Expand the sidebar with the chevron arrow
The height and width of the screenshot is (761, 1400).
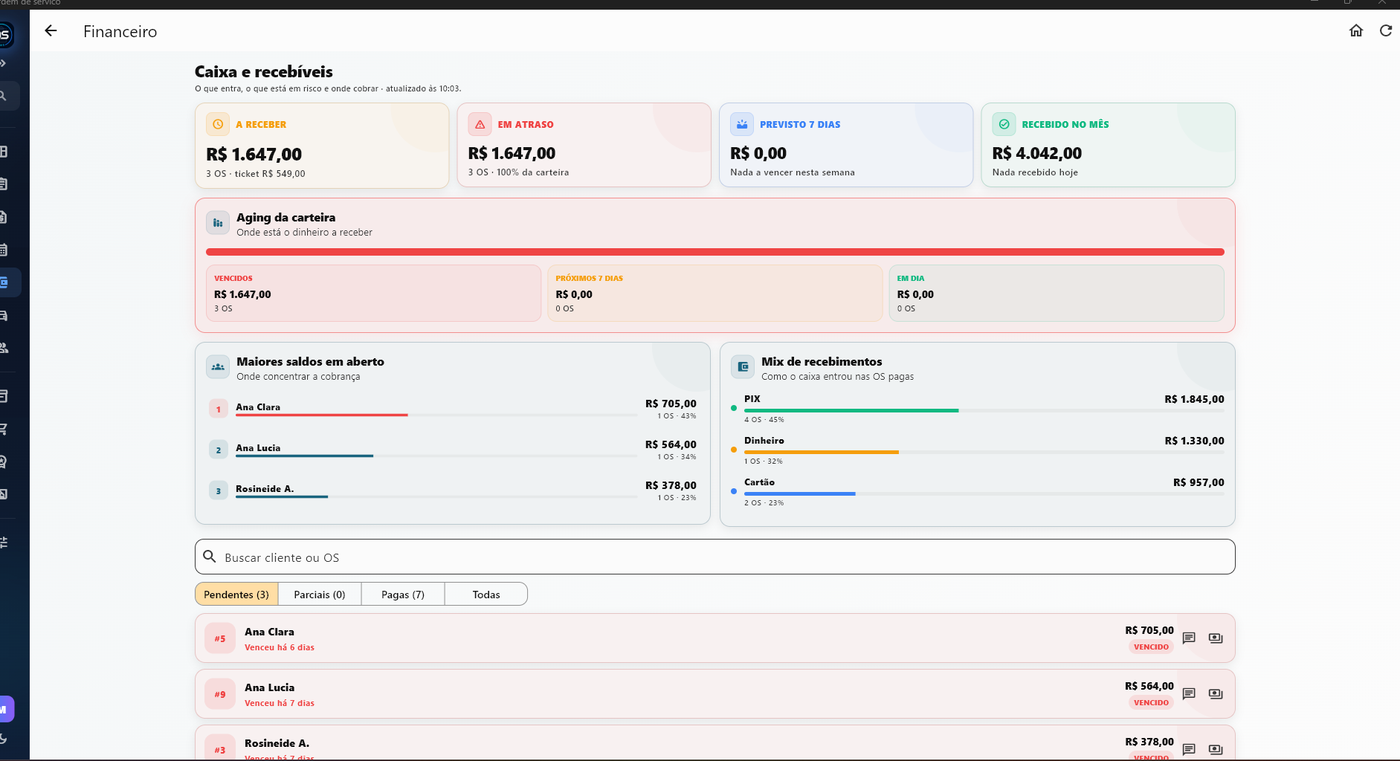3,63
